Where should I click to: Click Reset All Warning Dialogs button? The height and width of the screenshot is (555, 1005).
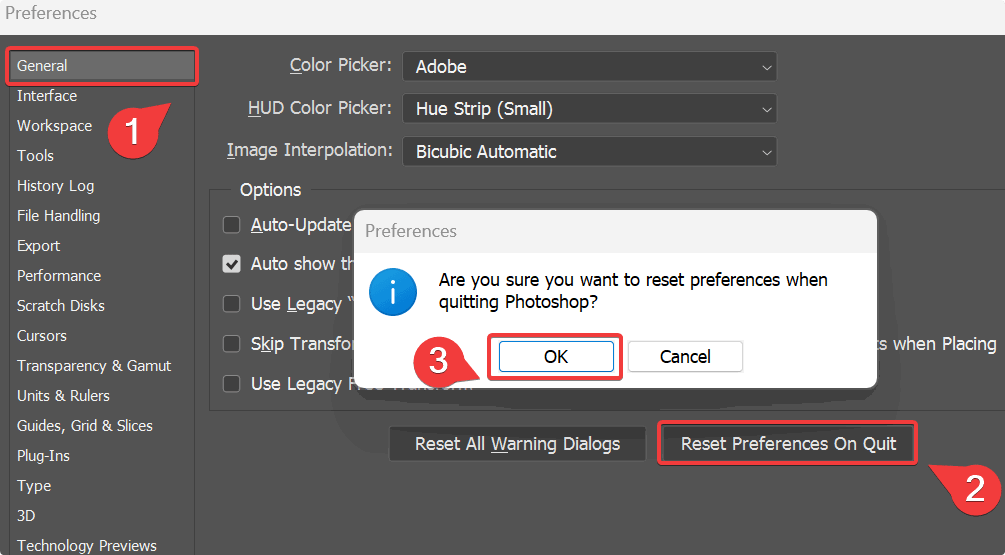[518, 444]
